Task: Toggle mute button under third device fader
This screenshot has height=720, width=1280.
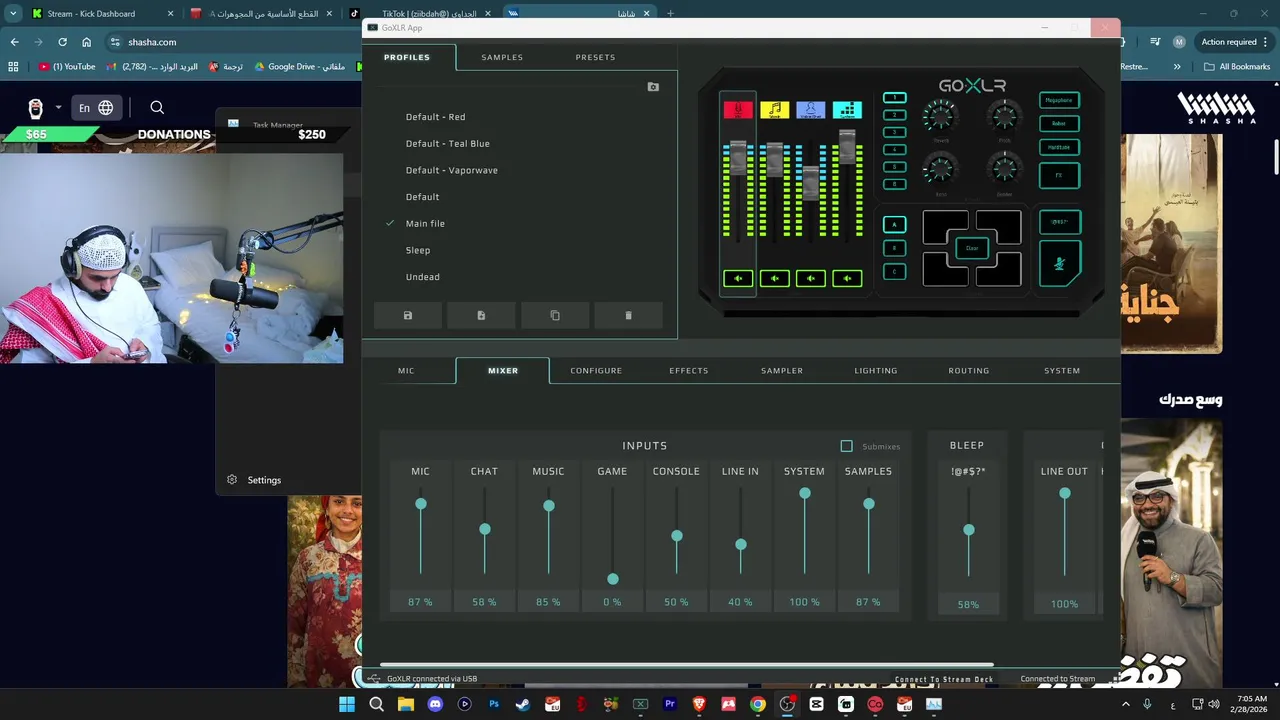Action: pos(811,279)
